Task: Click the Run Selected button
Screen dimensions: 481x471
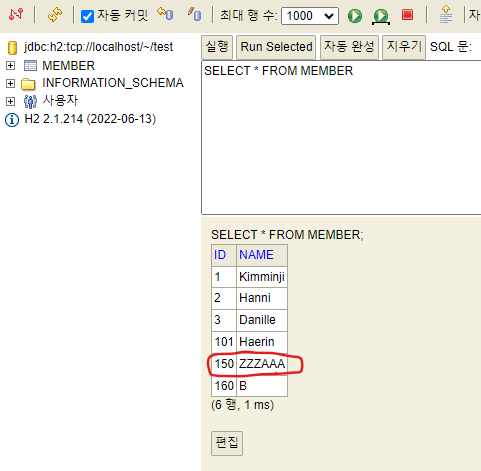Action: (x=276, y=47)
